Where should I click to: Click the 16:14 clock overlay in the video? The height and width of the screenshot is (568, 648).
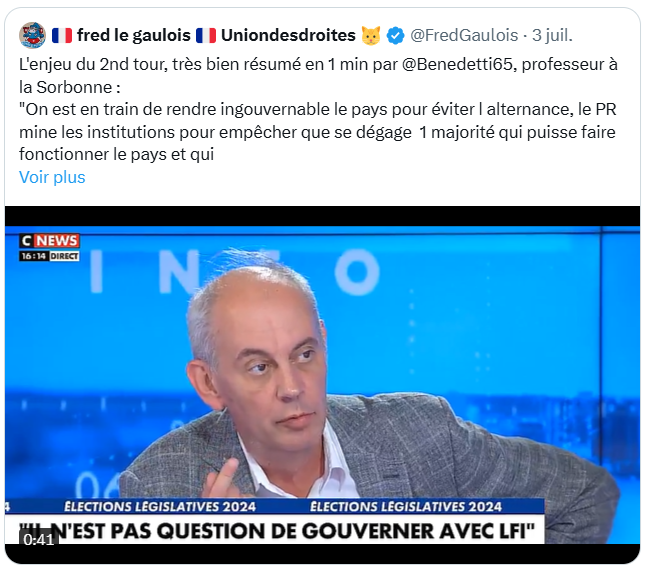click(34, 256)
